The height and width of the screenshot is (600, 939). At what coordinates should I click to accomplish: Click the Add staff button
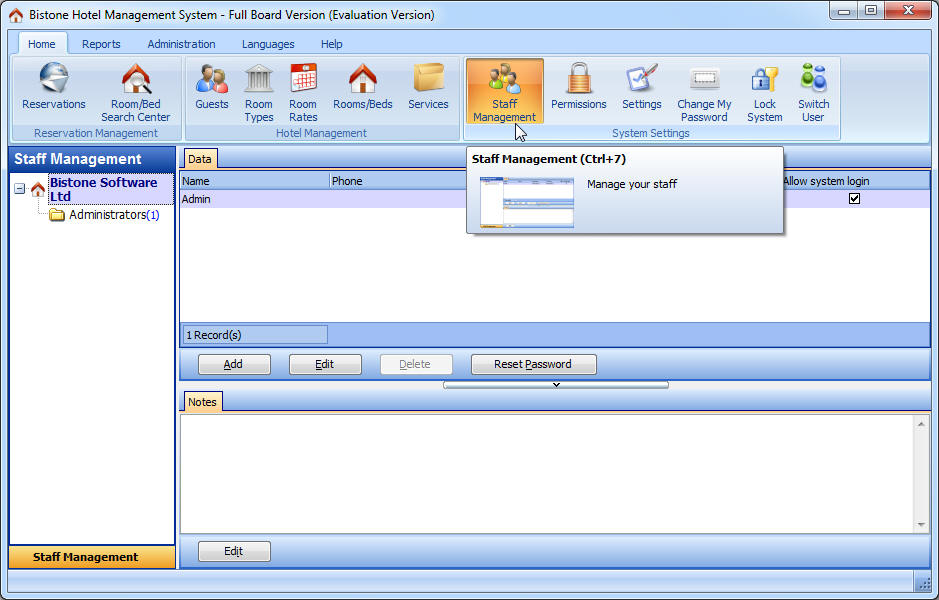(234, 364)
